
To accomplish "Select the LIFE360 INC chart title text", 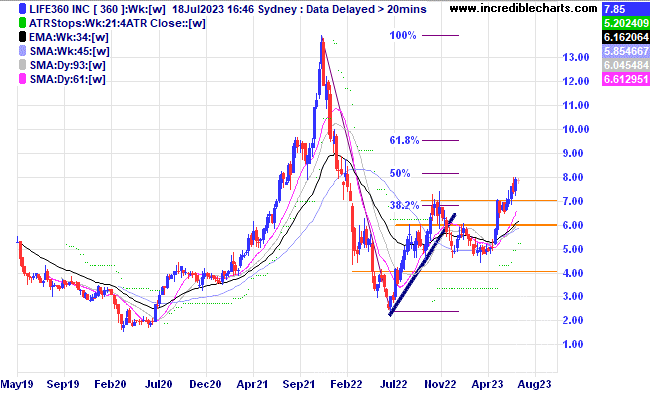I will click(228, 9).
